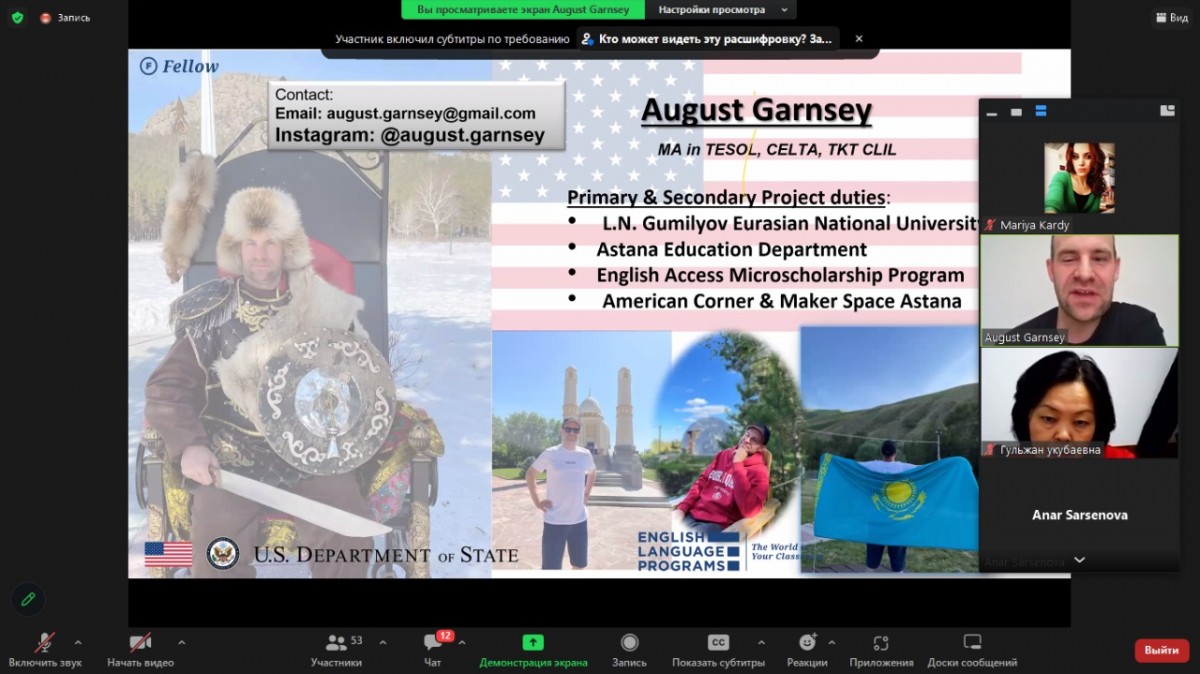Select Mariya Kardy's video thumbnail

click(x=1079, y=178)
